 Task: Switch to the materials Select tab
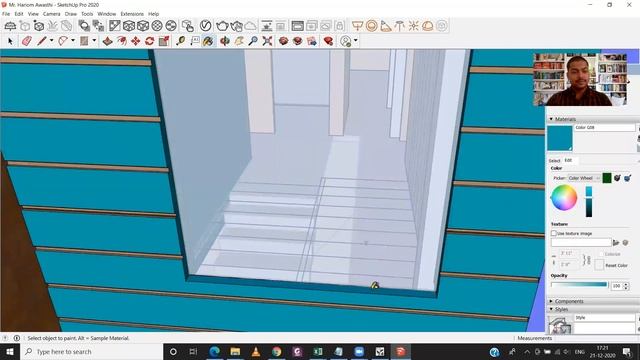click(554, 160)
